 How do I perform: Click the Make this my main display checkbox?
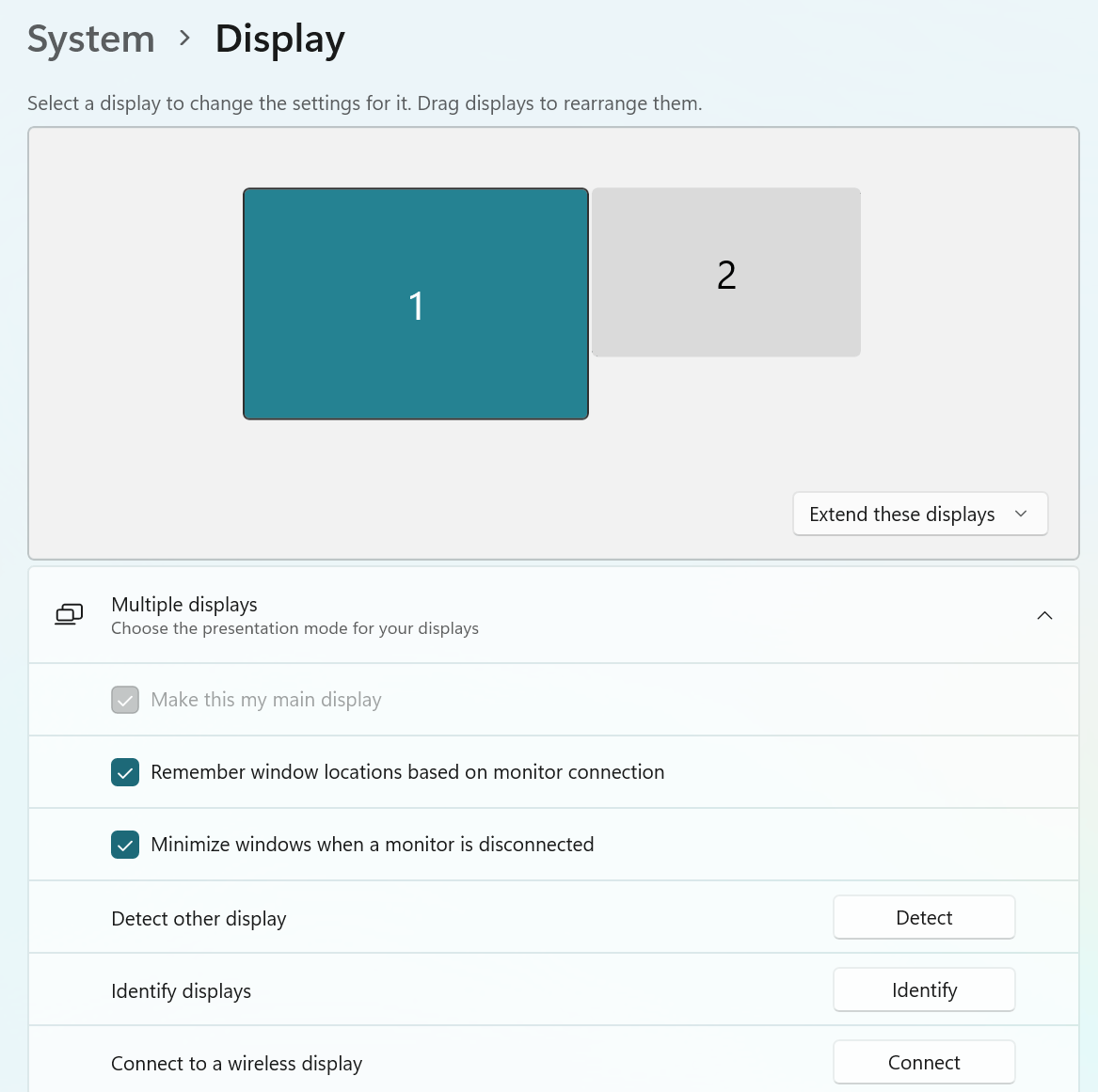coord(125,700)
